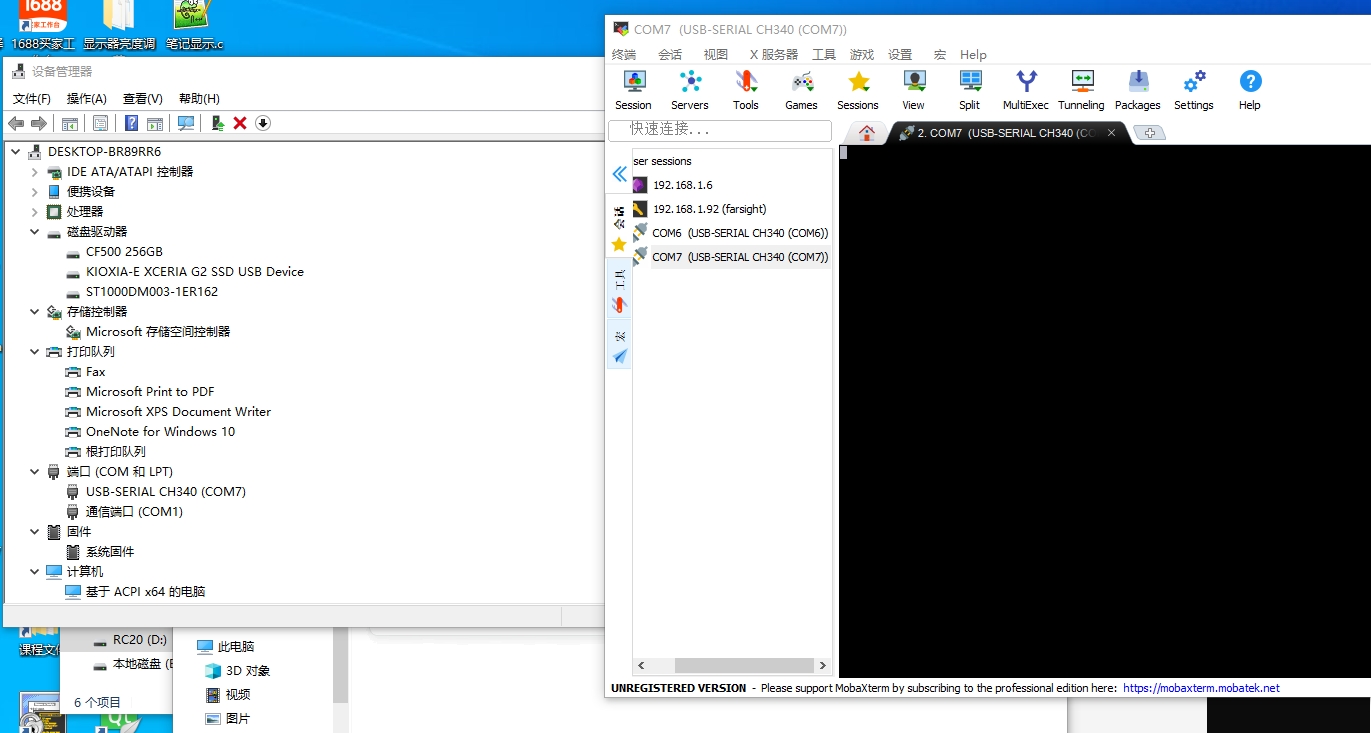Click the new tab plus button in MobaXterm
The image size is (1371, 733).
point(1150,133)
